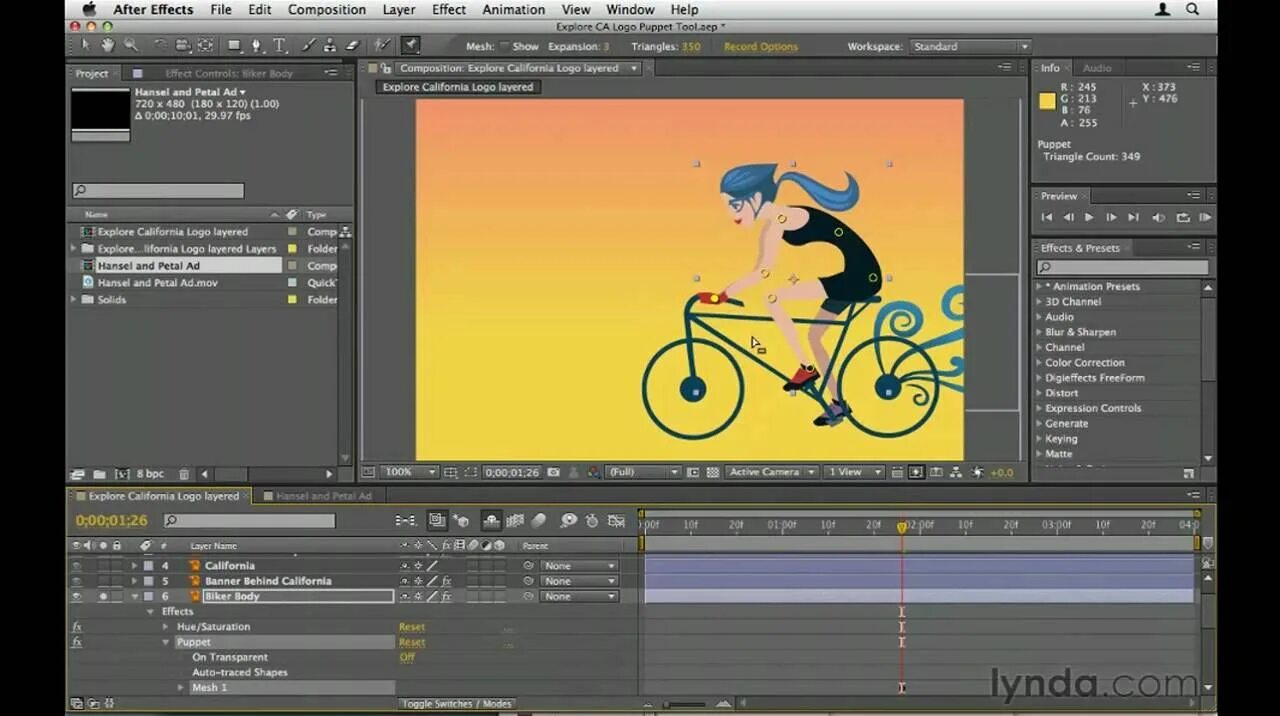Click Toggle Switches / Modes button
This screenshot has width=1280, height=716.
(x=456, y=704)
